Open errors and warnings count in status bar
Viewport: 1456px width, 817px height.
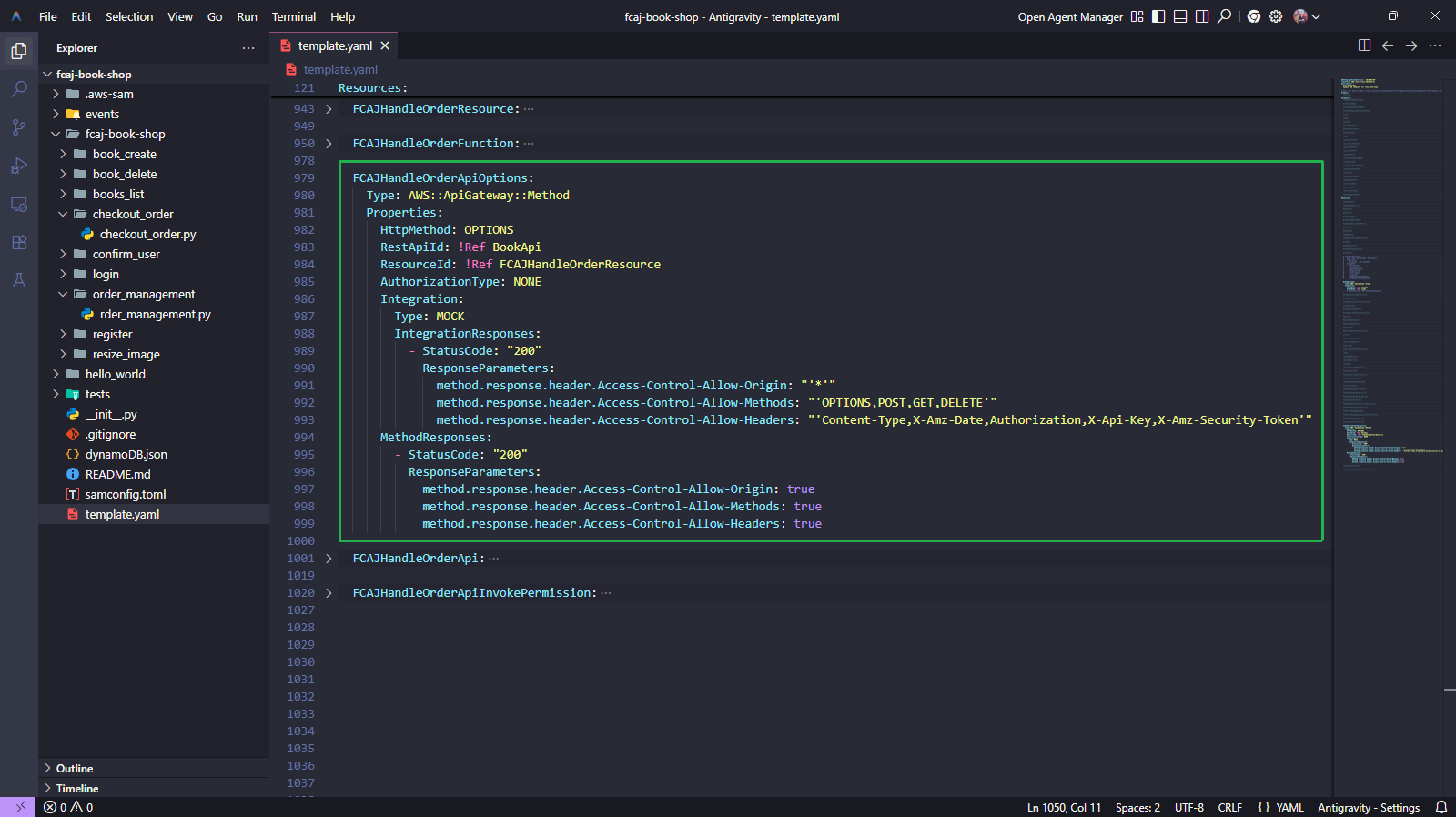tap(68, 807)
